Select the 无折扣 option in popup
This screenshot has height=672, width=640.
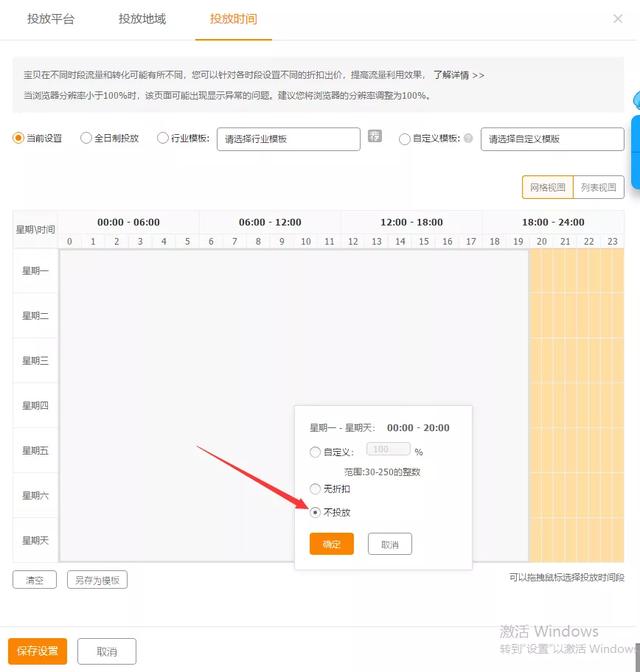316,489
